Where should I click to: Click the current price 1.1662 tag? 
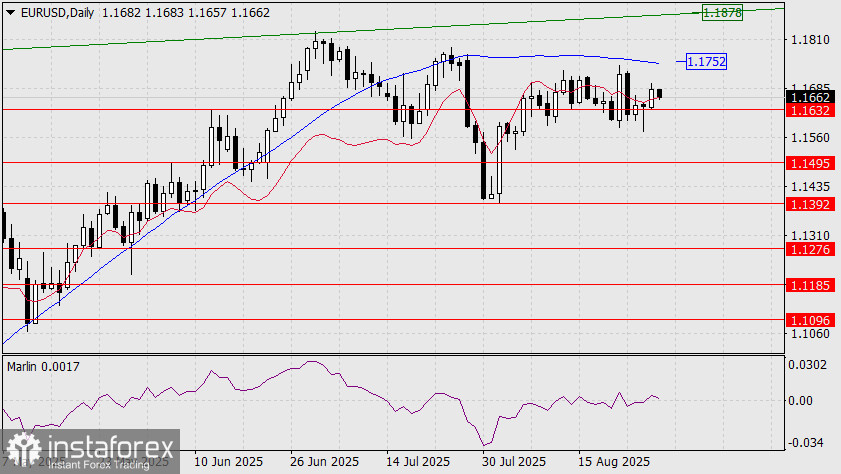810,98
